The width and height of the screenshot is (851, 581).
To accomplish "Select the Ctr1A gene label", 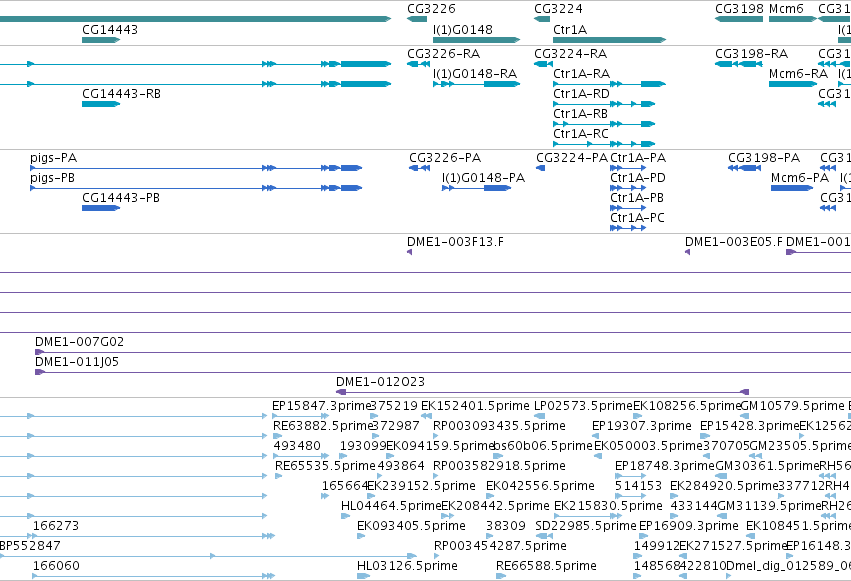I will [x=570, y=30].
